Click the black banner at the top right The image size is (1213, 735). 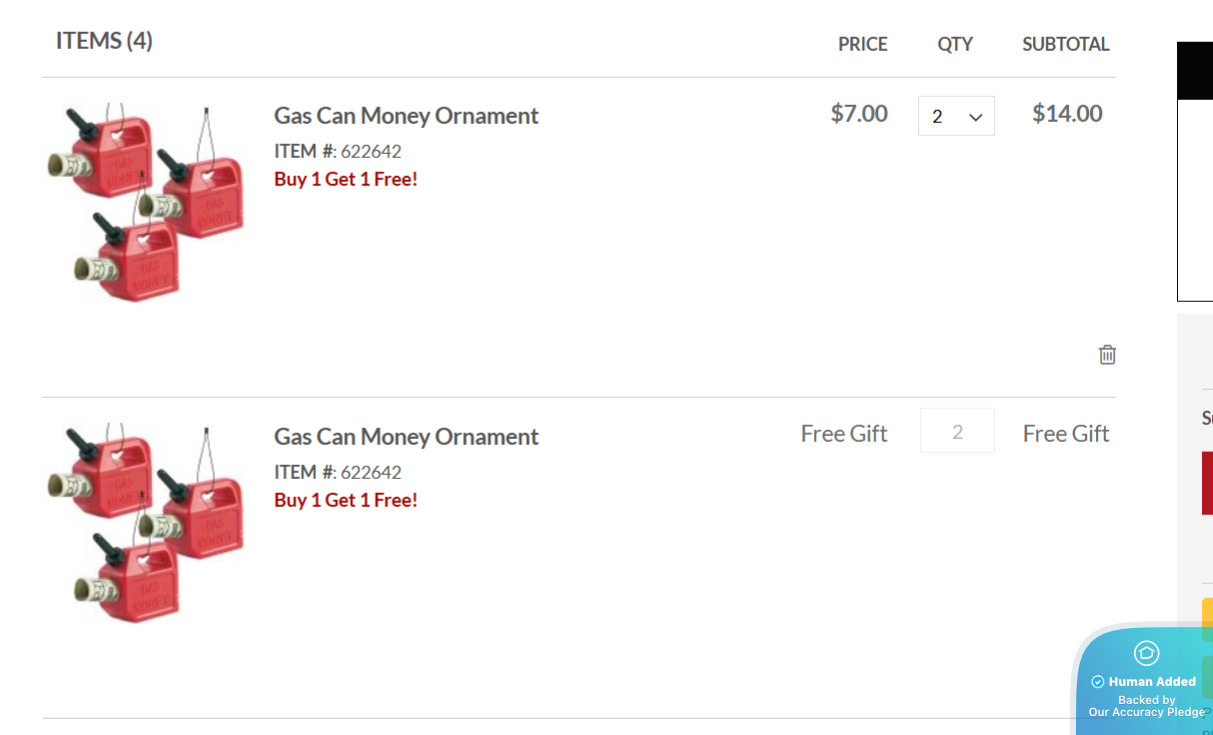click(1195, 71)
